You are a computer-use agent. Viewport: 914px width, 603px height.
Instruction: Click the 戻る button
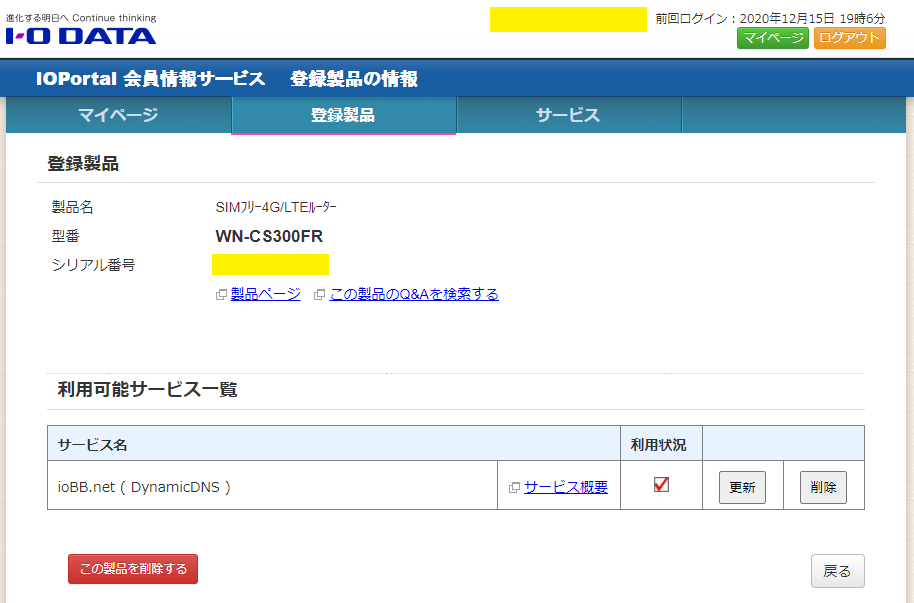click(x=838, y=571)
